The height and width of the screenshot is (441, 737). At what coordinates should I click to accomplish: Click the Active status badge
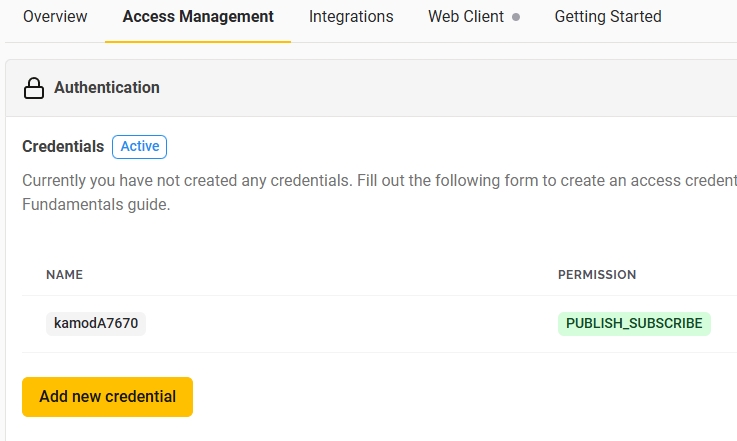[139, 146]
